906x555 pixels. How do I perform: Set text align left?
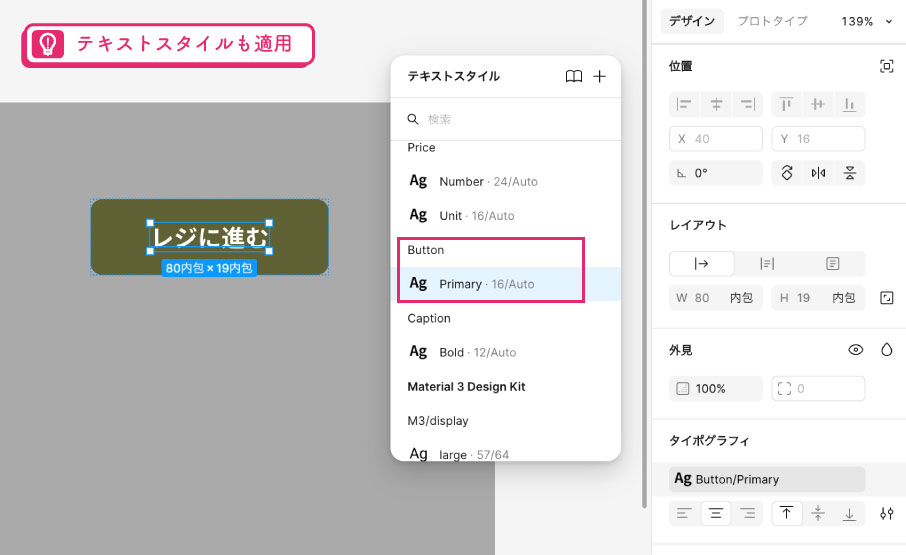coord(684,513)
